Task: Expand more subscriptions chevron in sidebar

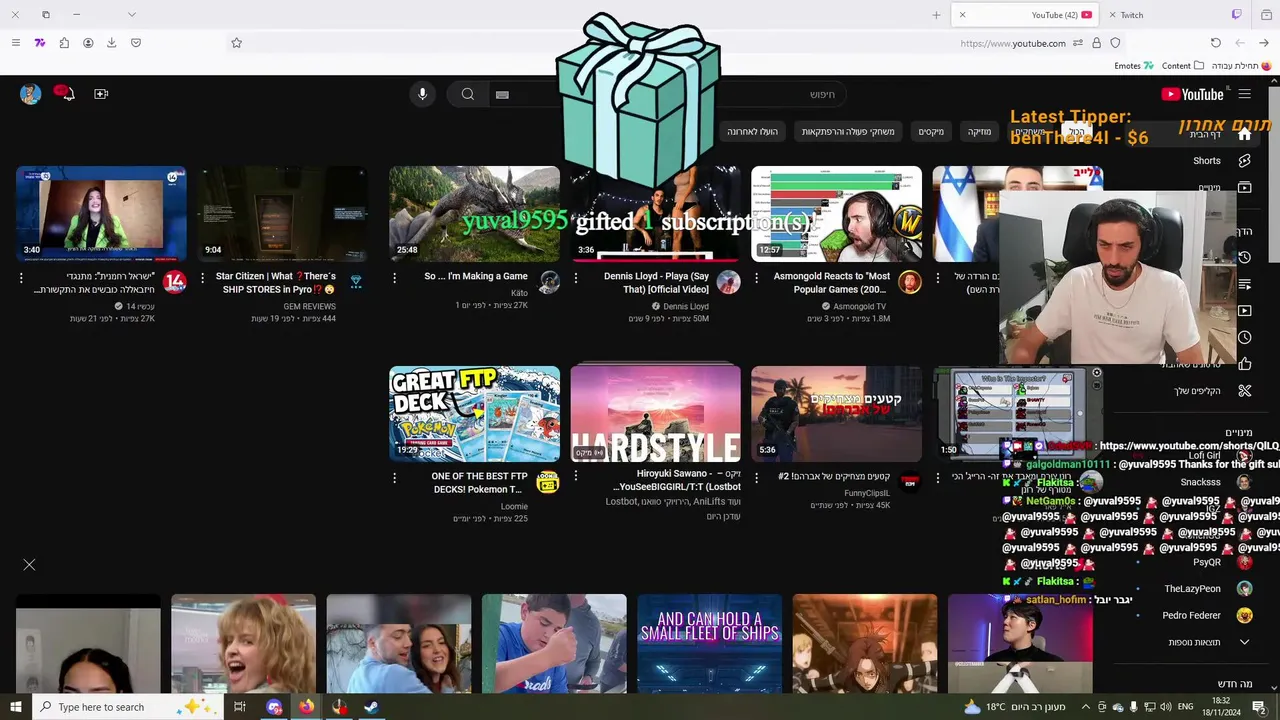Action: pos(1244,642)
